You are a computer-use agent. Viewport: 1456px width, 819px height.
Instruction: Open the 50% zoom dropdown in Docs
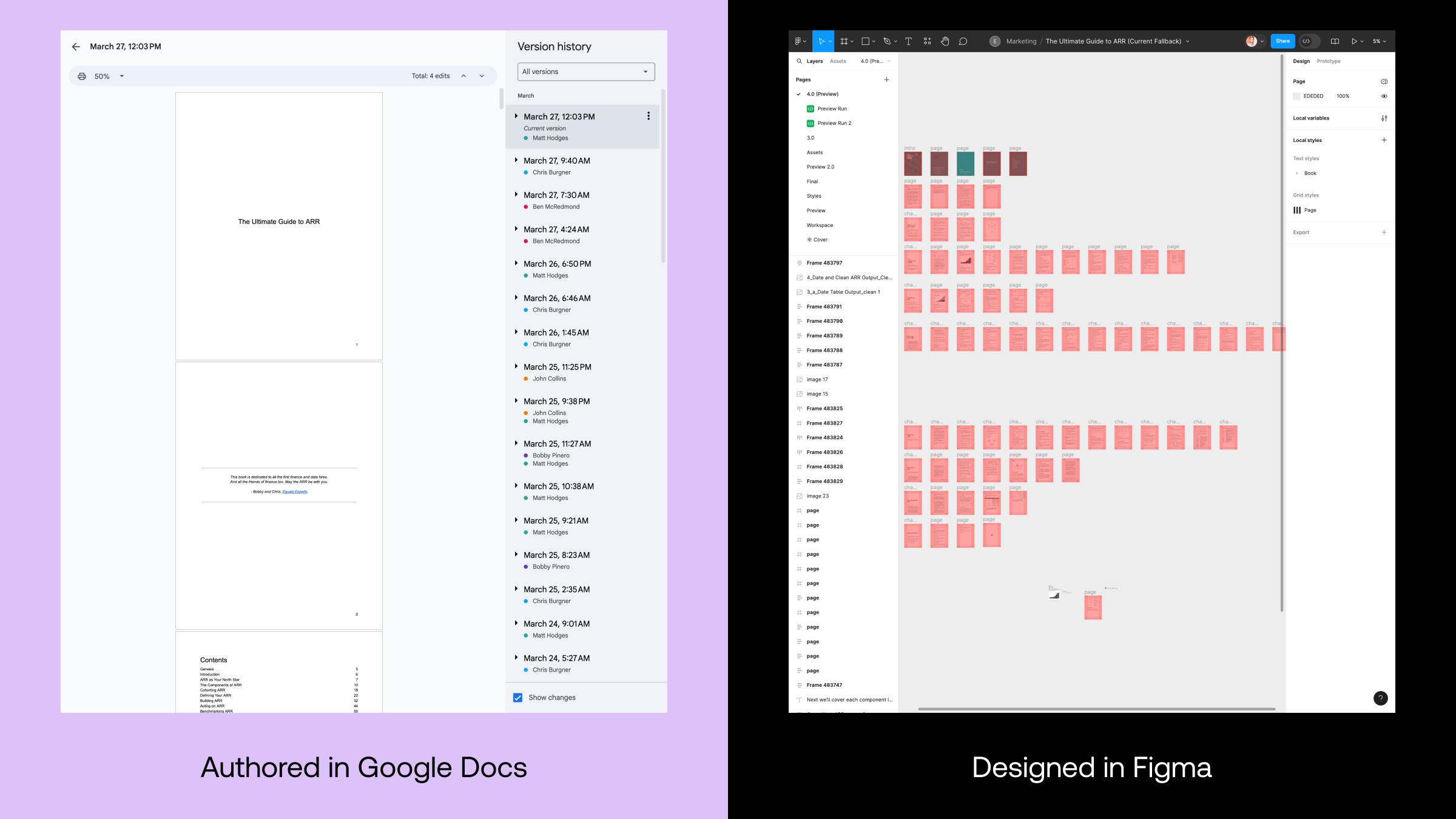109,76
